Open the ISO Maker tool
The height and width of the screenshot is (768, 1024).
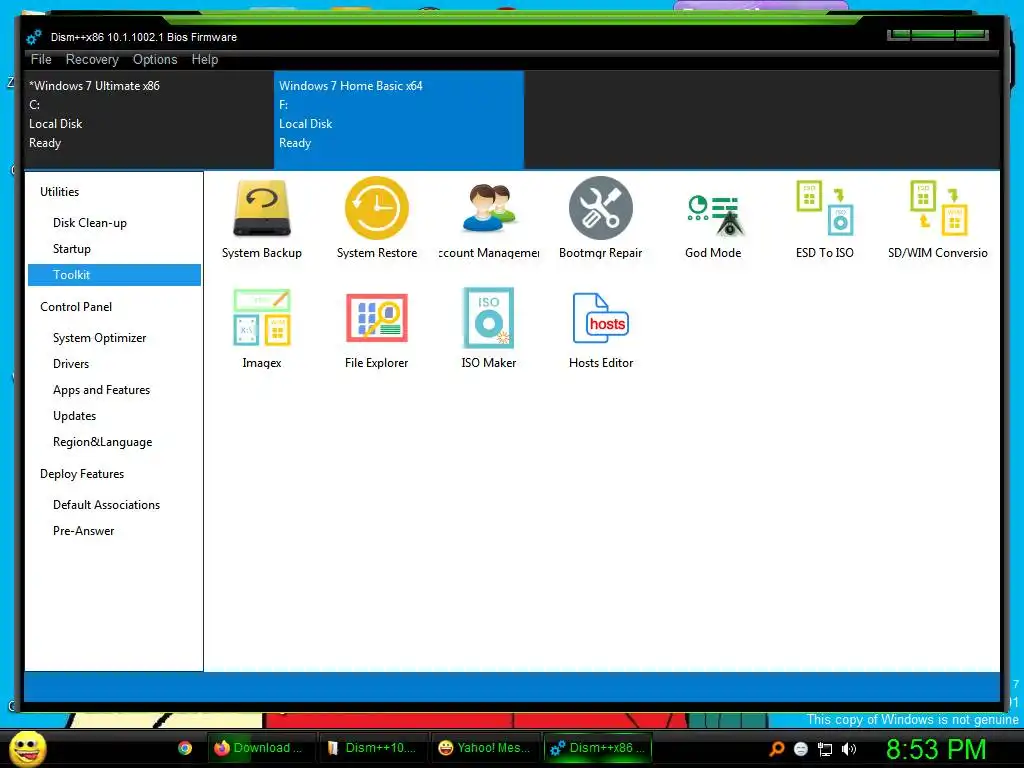pyautogui.click(x=488, y=328)
